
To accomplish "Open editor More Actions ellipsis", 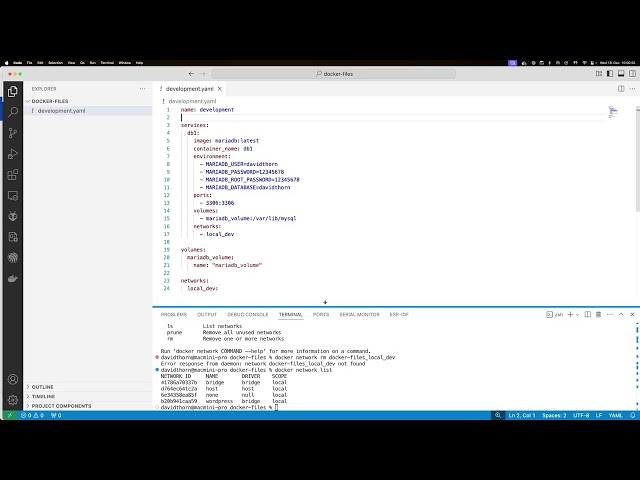I will (632, 89).
